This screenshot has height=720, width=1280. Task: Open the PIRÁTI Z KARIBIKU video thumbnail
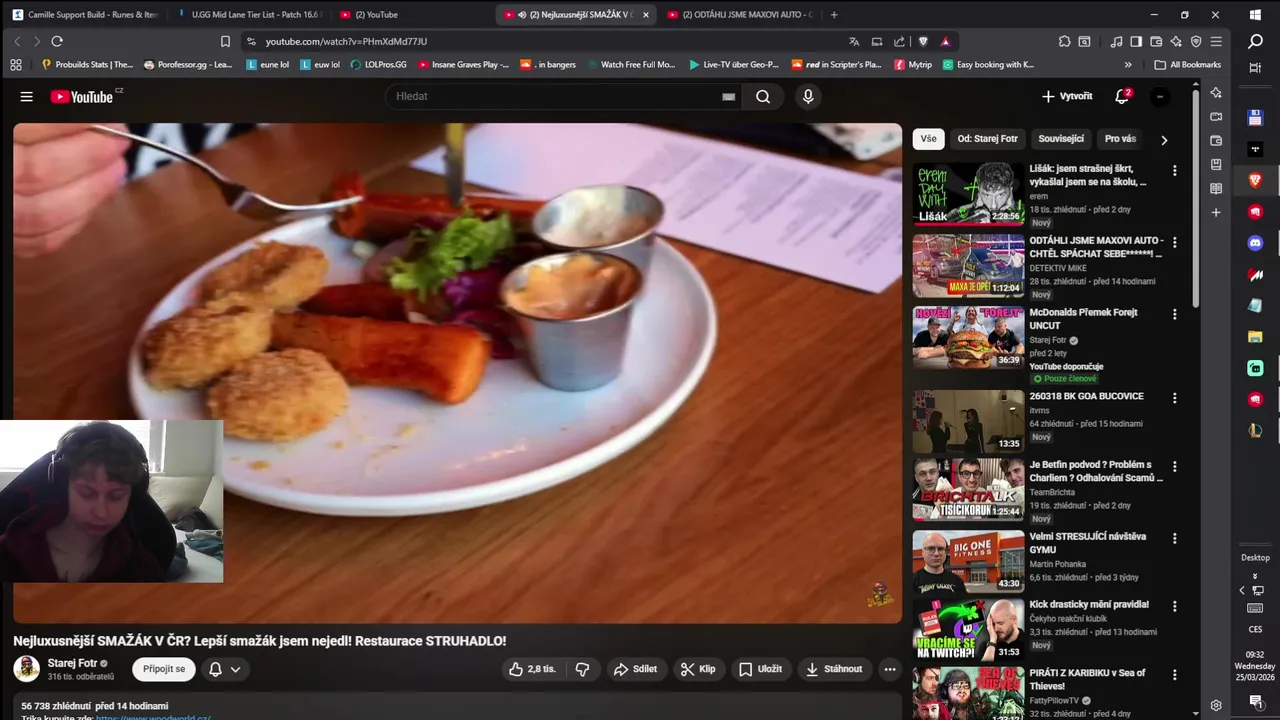(968, 692)
